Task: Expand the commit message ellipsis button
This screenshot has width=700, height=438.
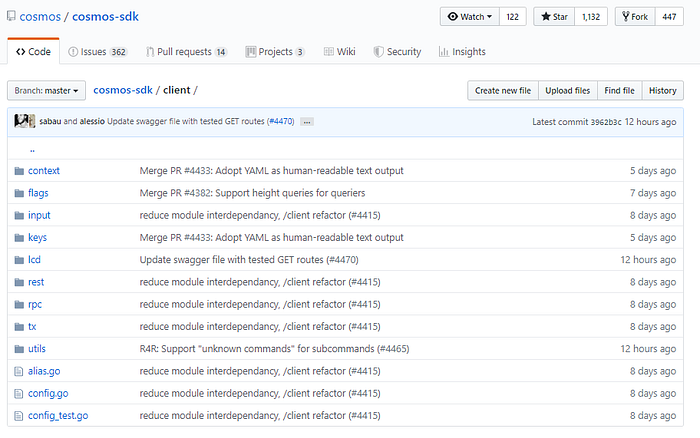Action: (x=307, y=122)
